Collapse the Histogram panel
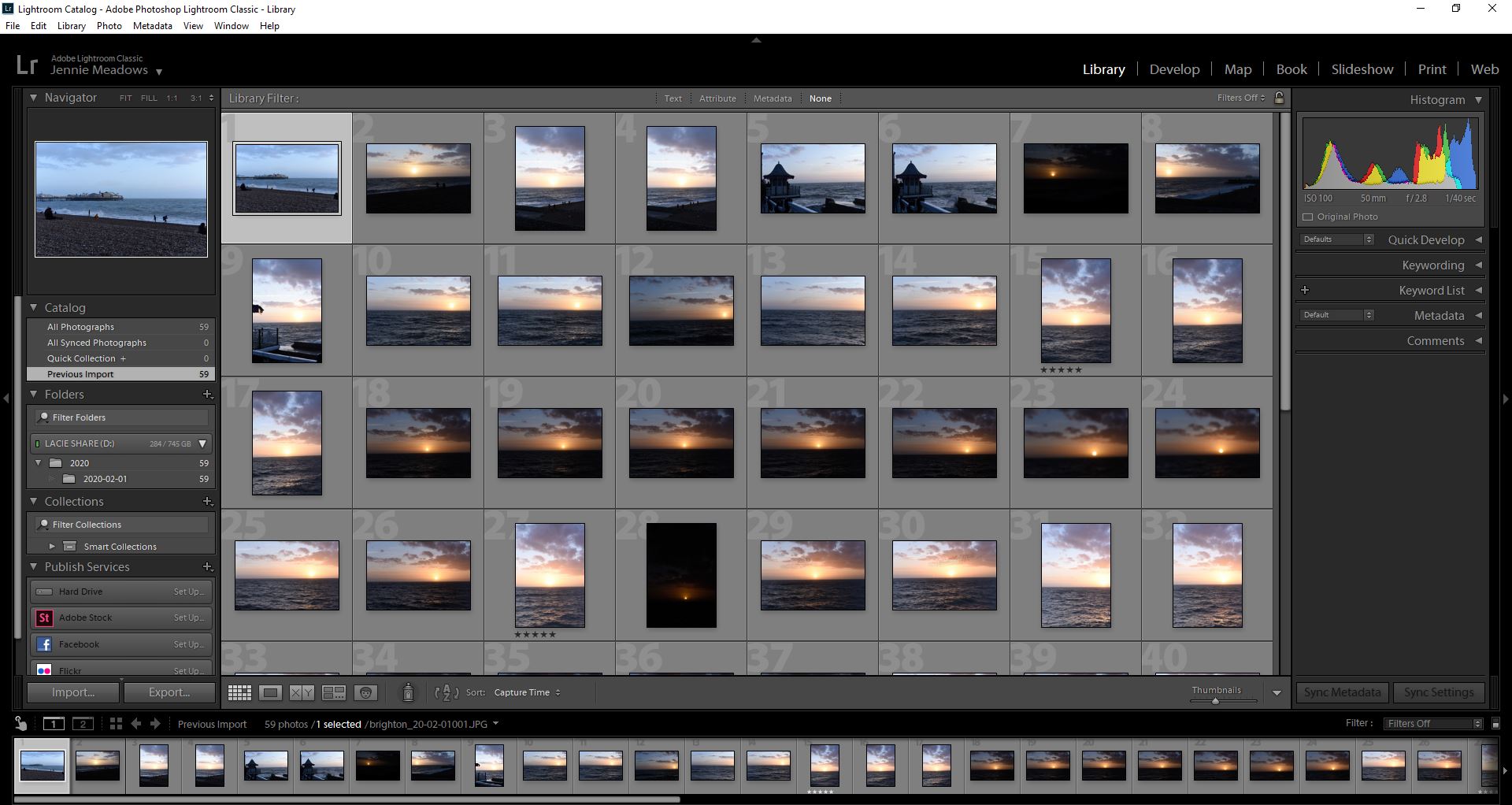Viewport: 1512px width, 805px height. pyautogui.click(x=1478, y=100)
